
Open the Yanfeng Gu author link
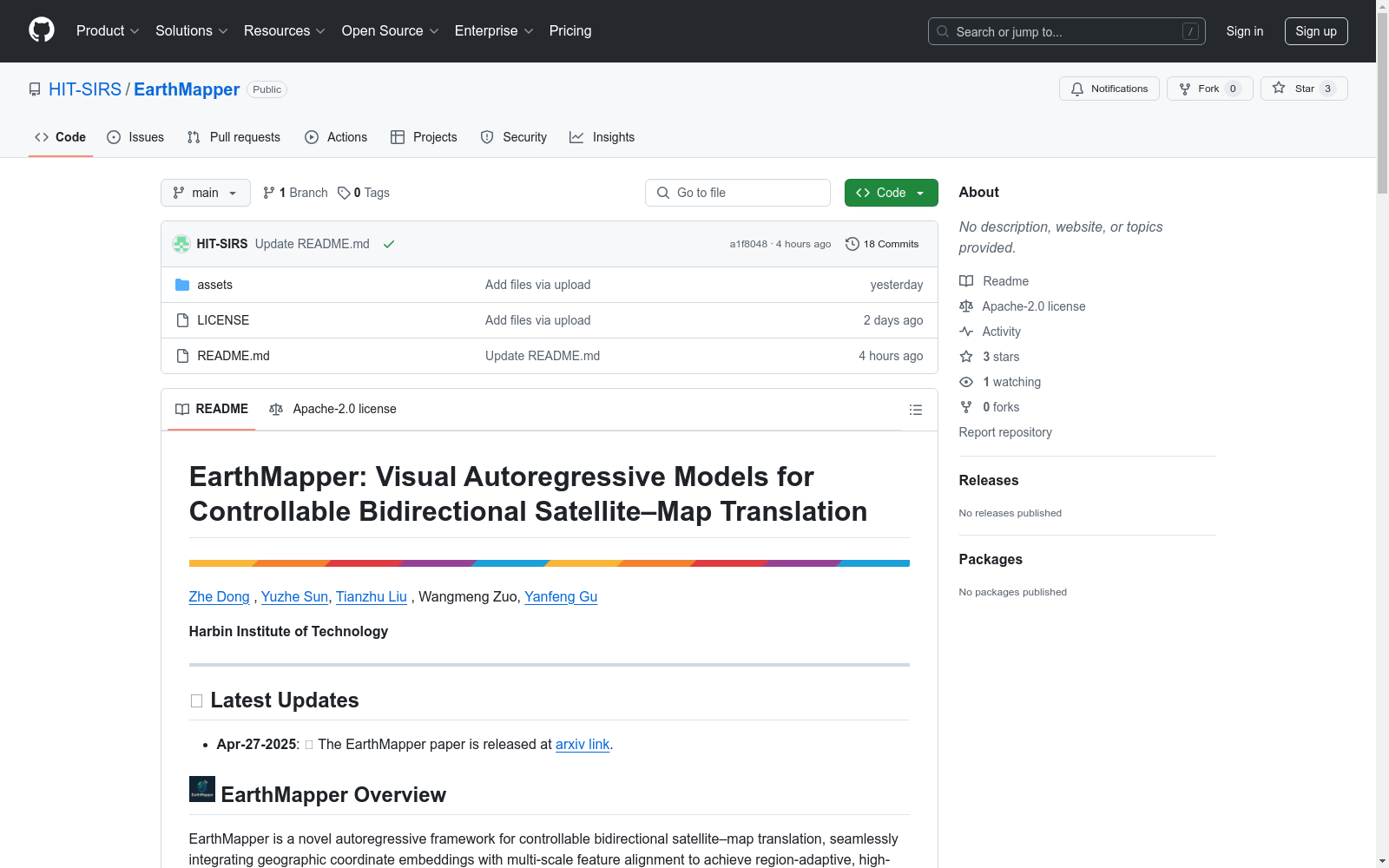(x=561, y=596)
